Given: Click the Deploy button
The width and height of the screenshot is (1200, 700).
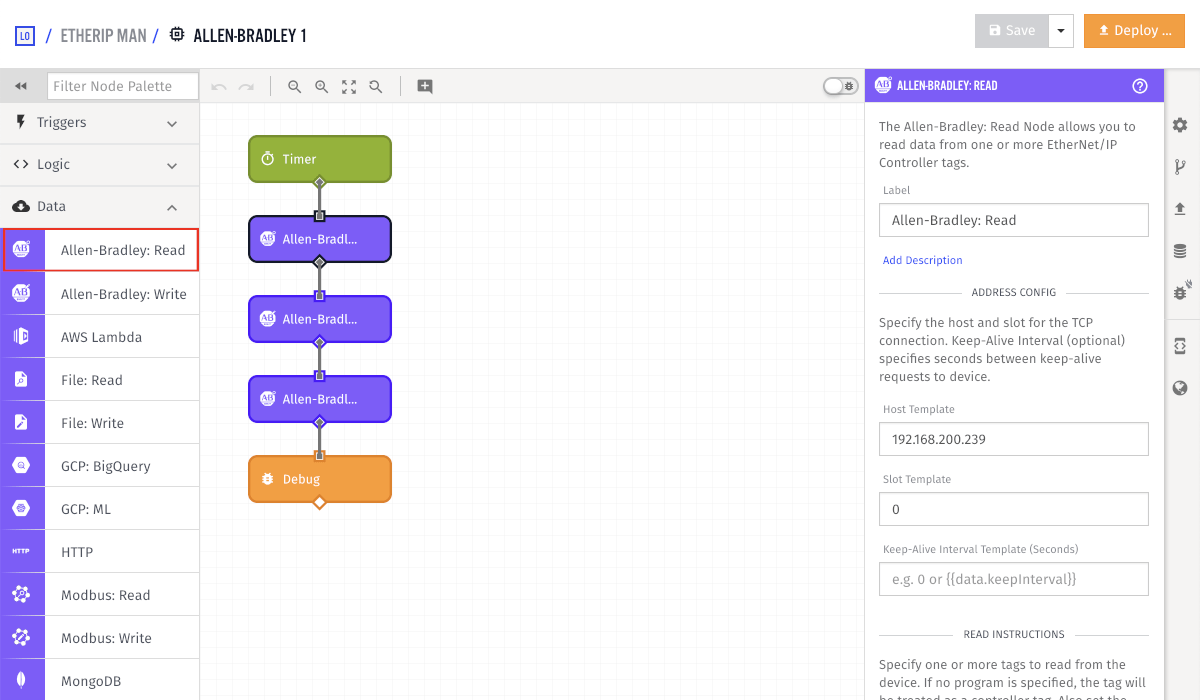Looking at the screenshot, I should (x=1135, y=31).
